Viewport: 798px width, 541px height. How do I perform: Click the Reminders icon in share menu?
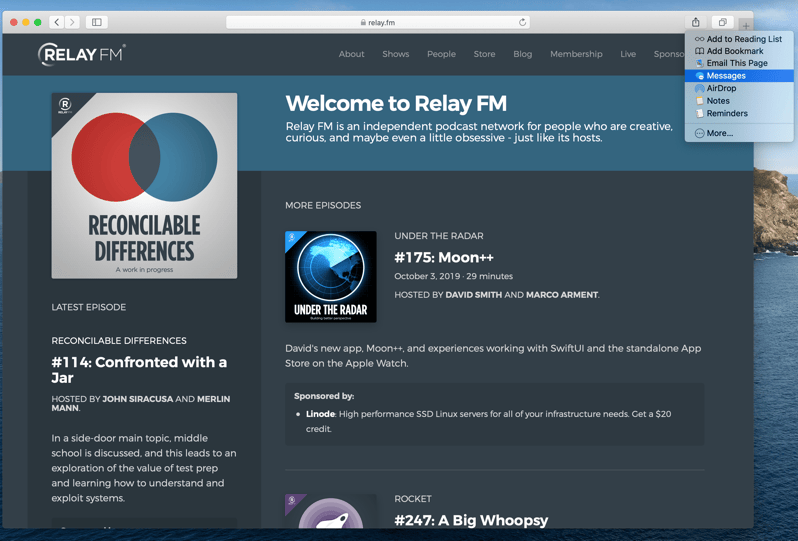click(700, 113)
